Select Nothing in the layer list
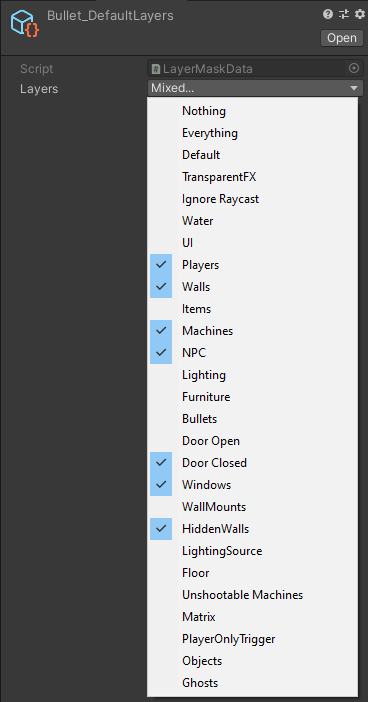Screen dimensions: 368x702 click(254, 111)
